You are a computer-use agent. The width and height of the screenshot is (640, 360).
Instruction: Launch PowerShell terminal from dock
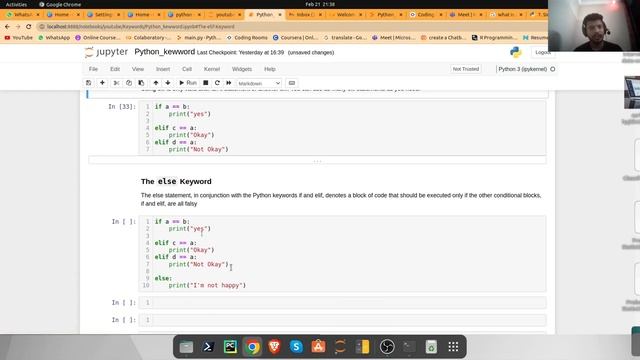point(208,347)
